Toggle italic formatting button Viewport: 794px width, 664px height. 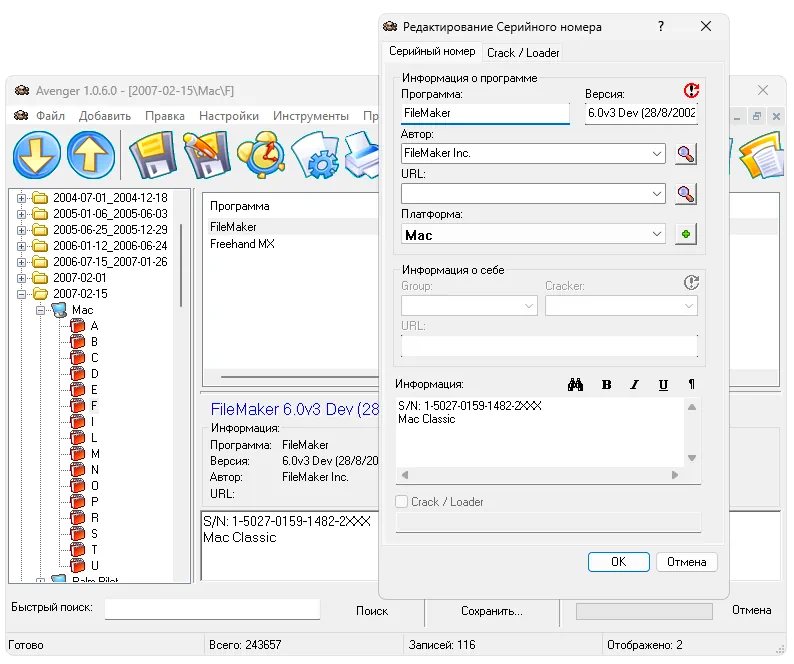click(x=634, y=384)
